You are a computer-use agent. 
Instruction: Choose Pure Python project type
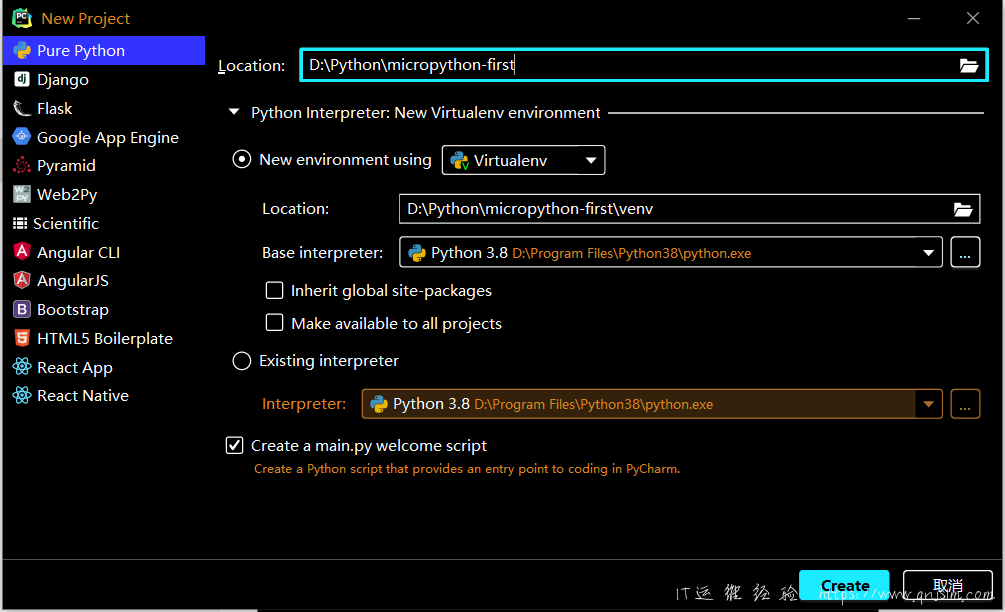point(104,51)
